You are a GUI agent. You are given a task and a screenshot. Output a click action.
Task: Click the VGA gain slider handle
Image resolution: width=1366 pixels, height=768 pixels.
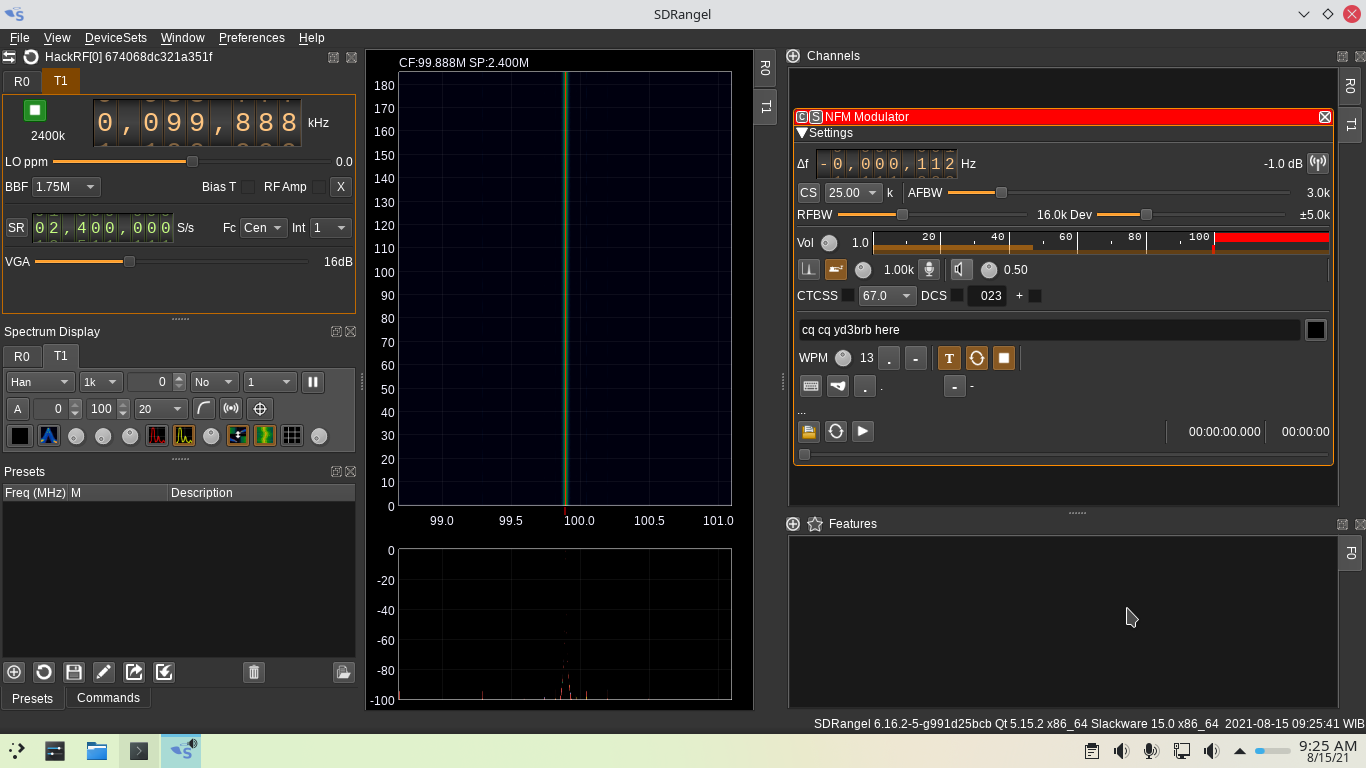coord(129,262)
